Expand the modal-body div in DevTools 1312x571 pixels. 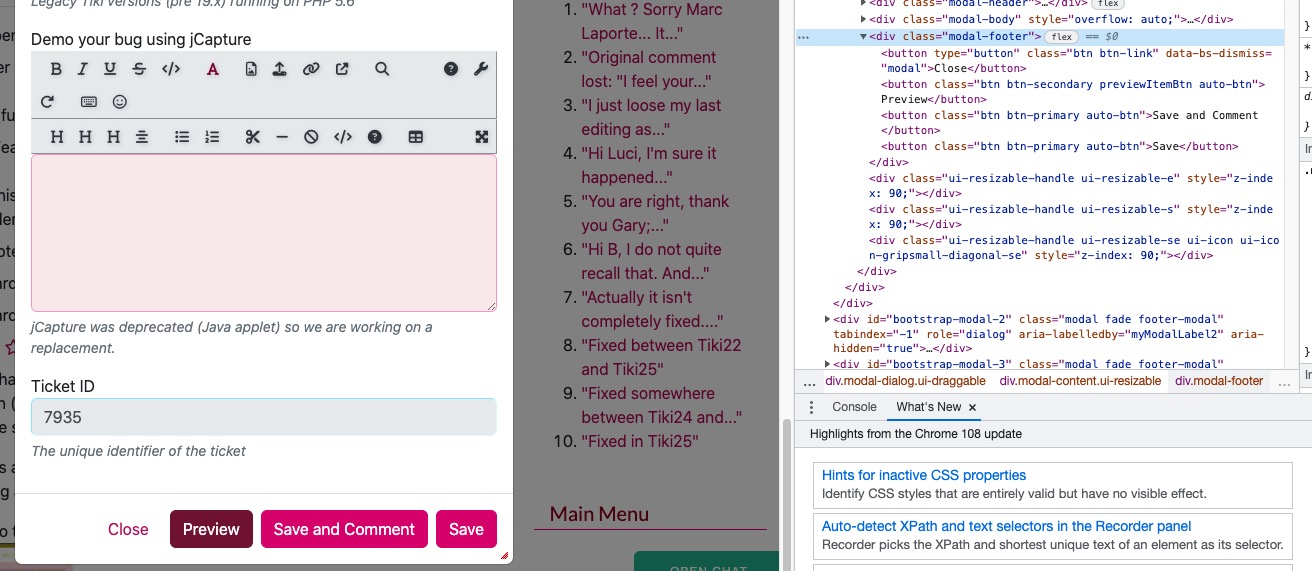pyautogui.click(x=862, y=18)
